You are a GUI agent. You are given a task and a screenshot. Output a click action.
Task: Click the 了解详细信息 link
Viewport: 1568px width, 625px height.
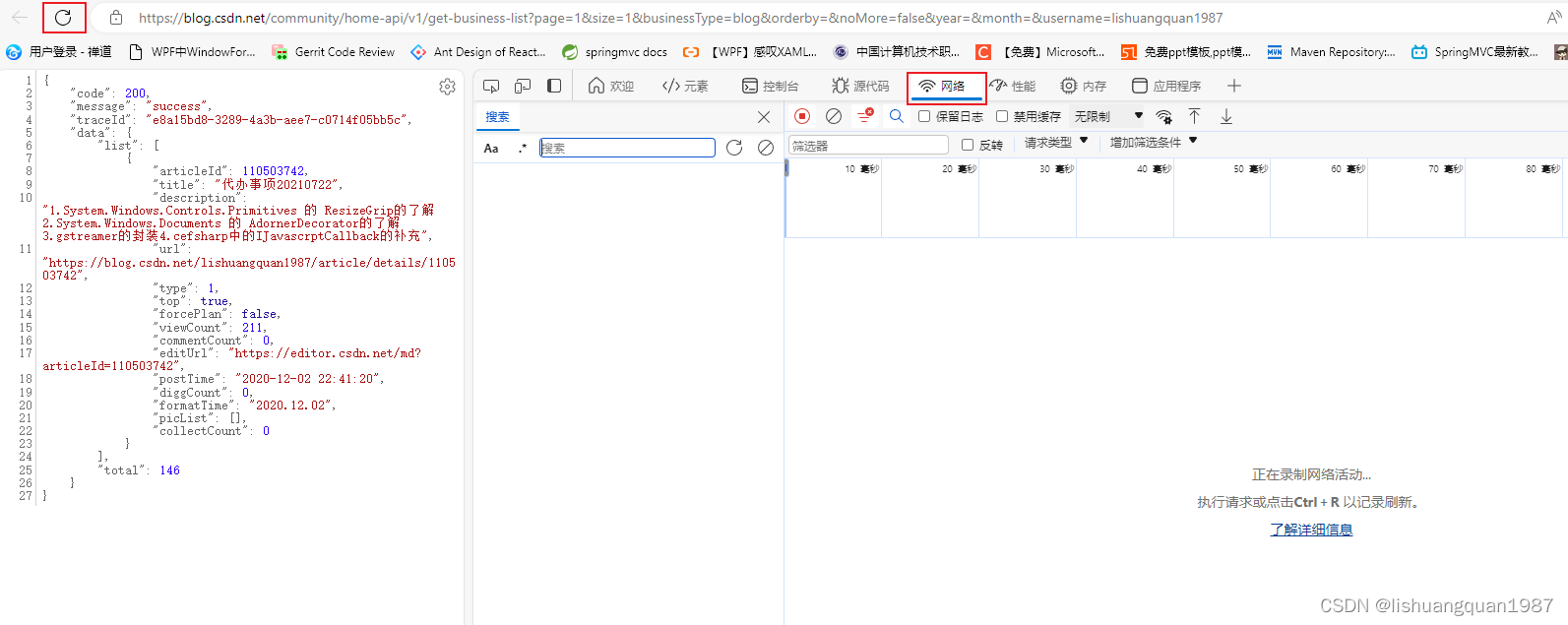click(1311, 530)
